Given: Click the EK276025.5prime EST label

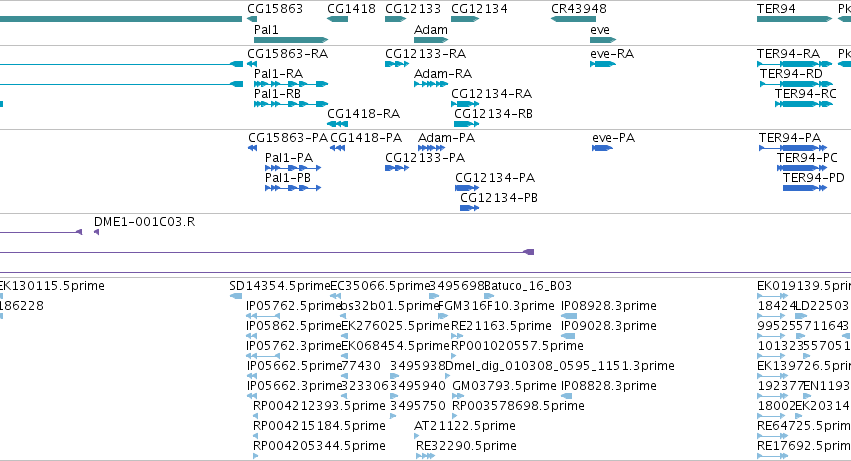Looking at the screenshot, I should 396,326.
